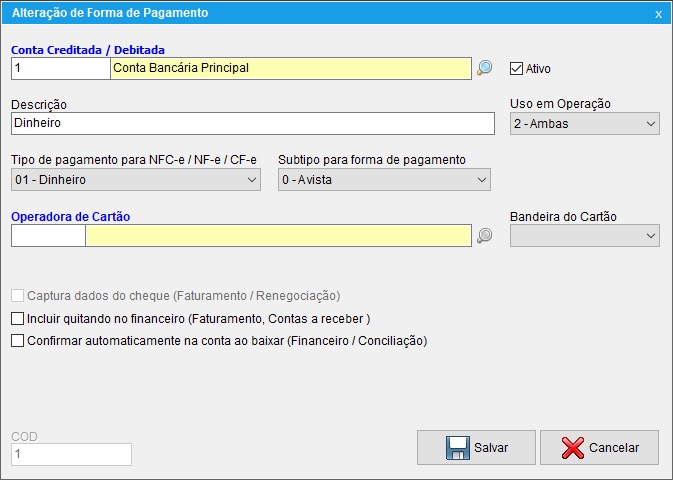
Task: Tick Confirmar automaticamente na conta ao baixar
Action: click(x=18, y=340)
